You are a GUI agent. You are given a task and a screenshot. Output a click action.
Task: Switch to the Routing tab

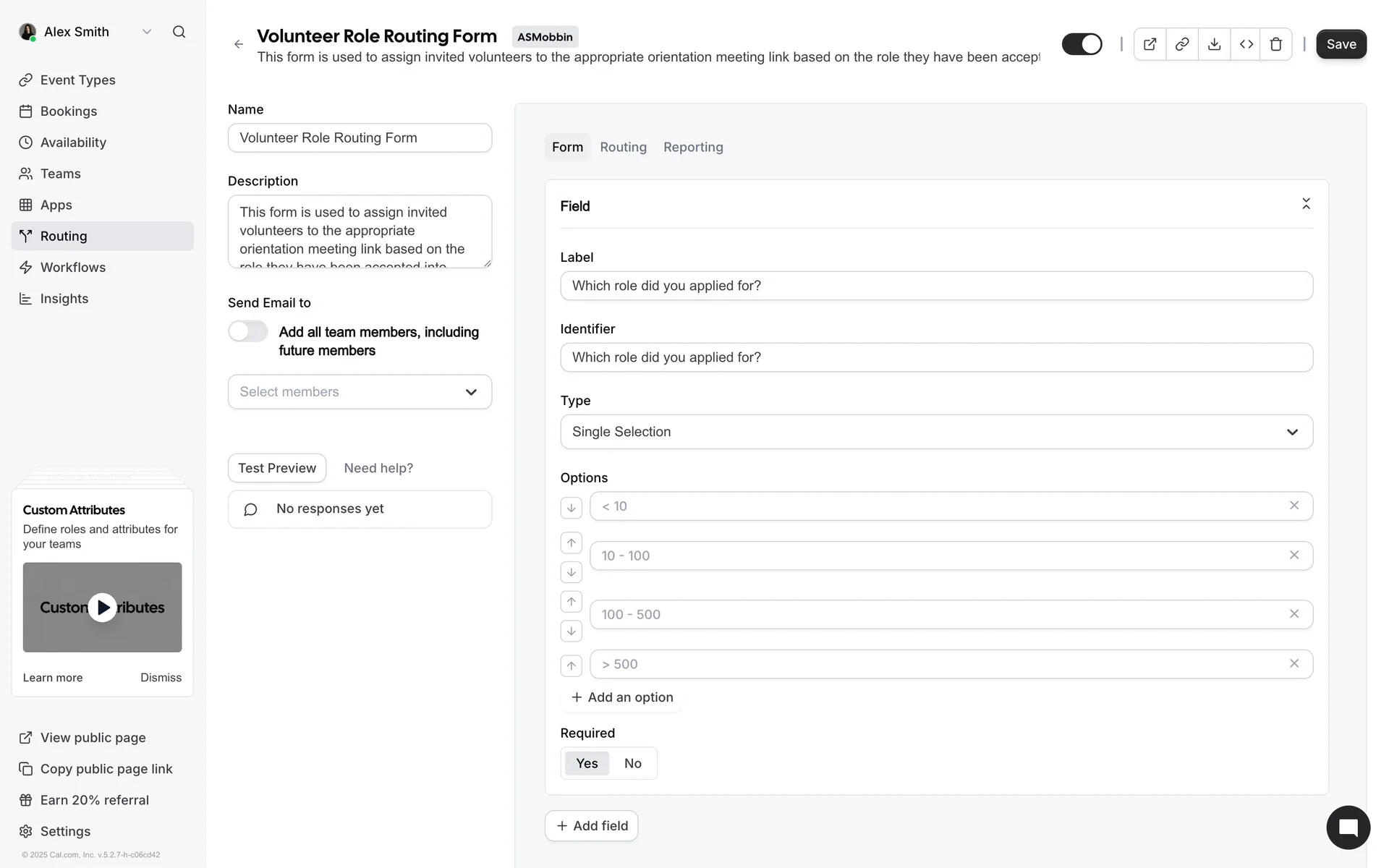point(623,147)
